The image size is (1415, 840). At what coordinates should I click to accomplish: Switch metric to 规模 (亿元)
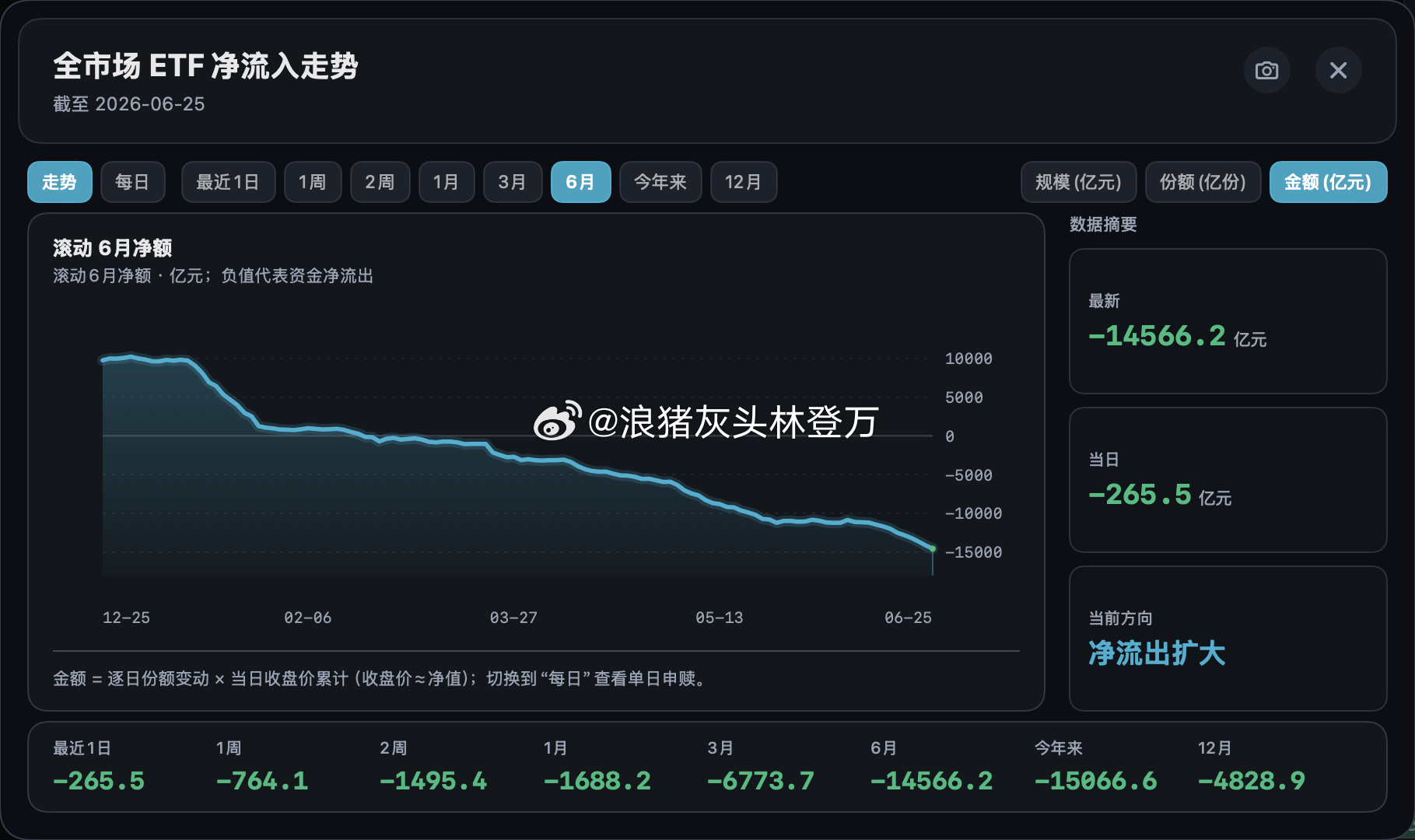click(x=1078, y=182)
